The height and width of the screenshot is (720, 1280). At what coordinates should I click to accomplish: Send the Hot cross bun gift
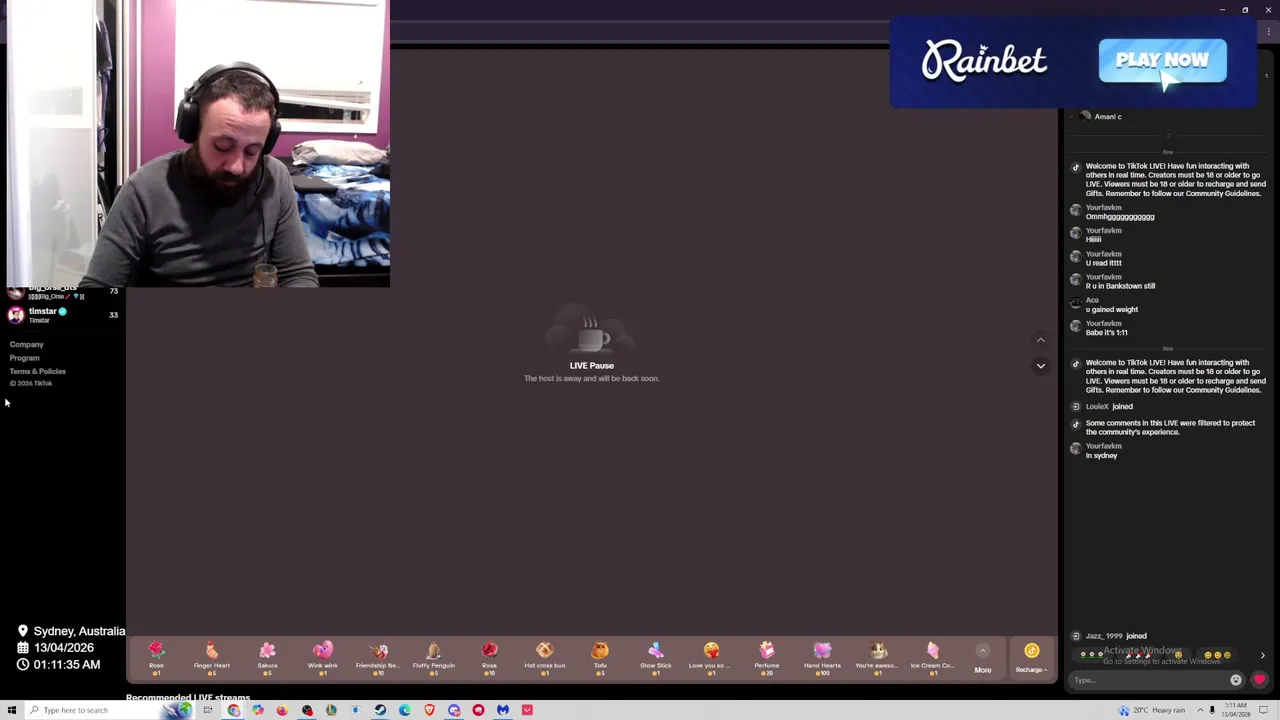pyautogui.click(x=544, y=658)
